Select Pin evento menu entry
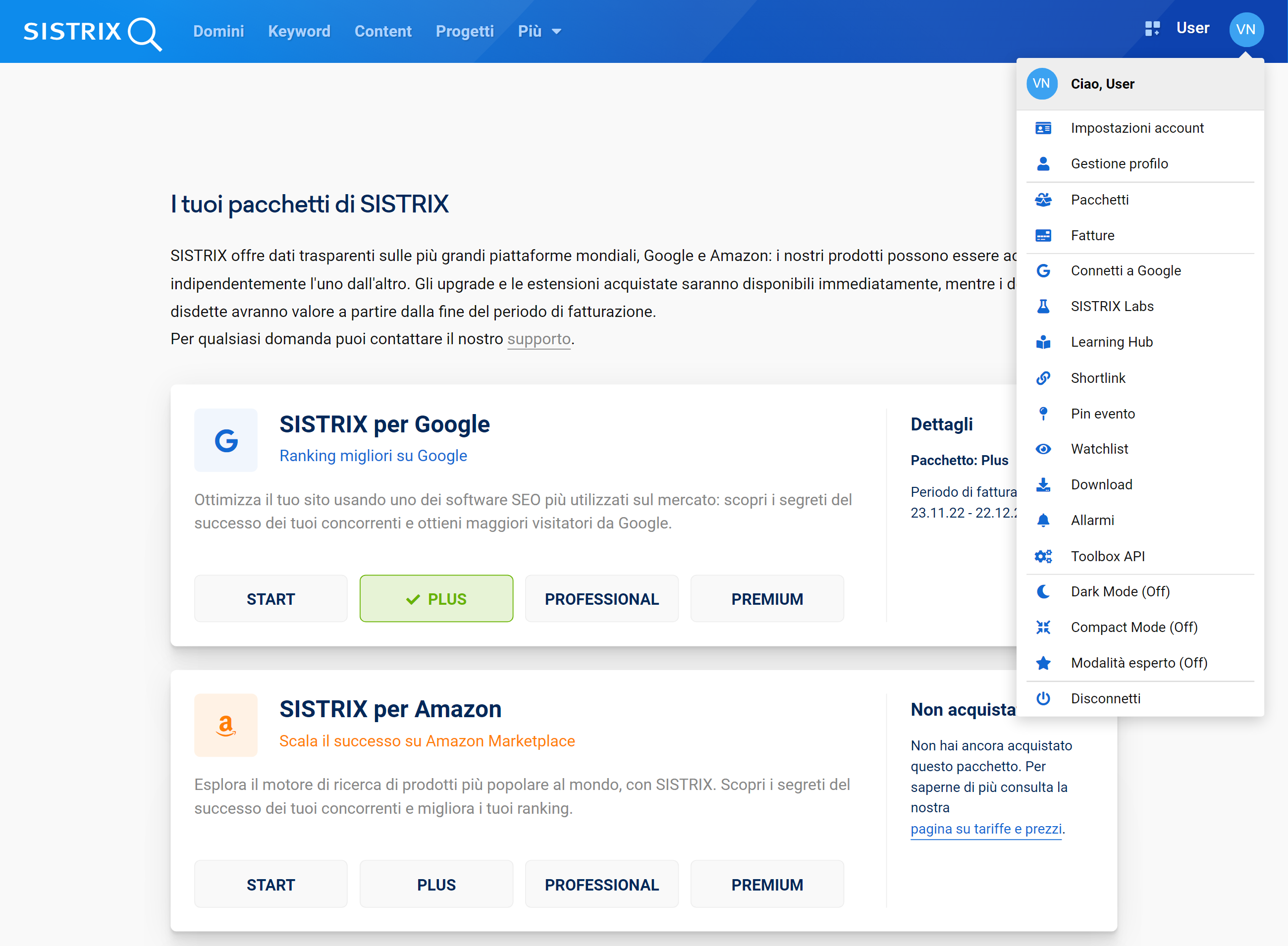Viewport: 1288px width, 946px height. [1140, 414]
